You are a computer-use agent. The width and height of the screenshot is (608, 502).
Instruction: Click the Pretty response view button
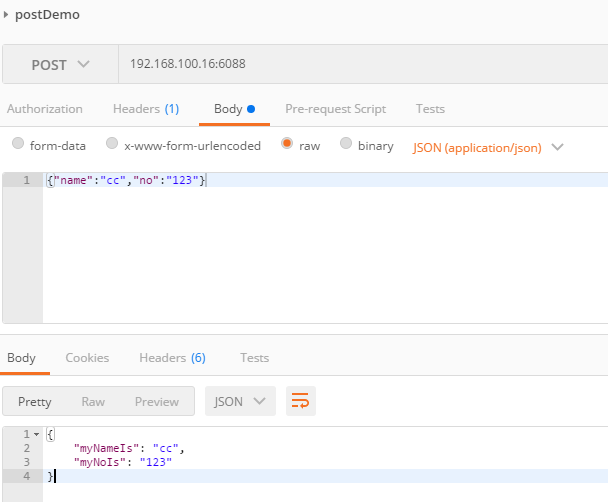[x=35, y=401]
